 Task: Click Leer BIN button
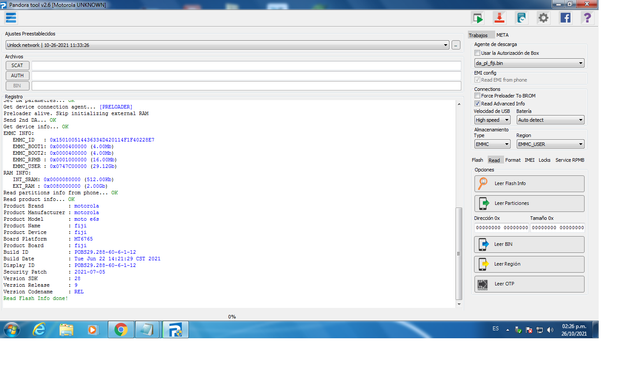point(529,244)
